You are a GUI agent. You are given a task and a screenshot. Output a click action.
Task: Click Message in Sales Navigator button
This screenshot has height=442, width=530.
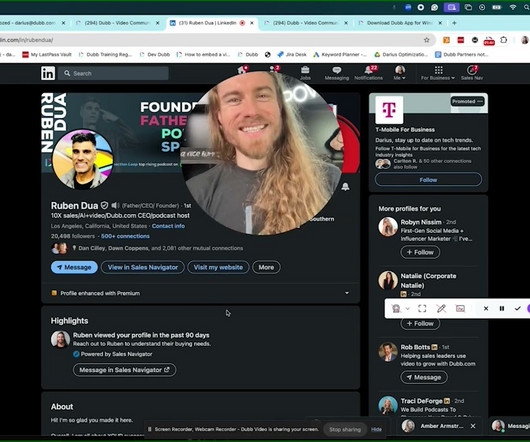click(x=124, y=370)
